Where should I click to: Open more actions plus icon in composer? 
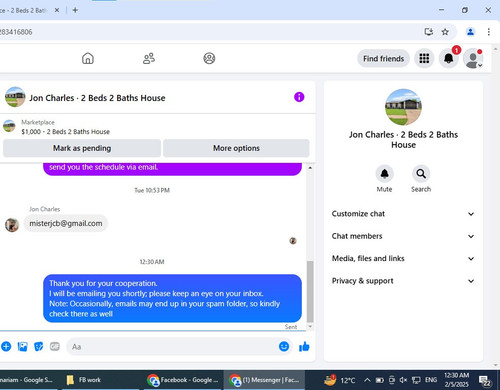[x=6, y=347]
